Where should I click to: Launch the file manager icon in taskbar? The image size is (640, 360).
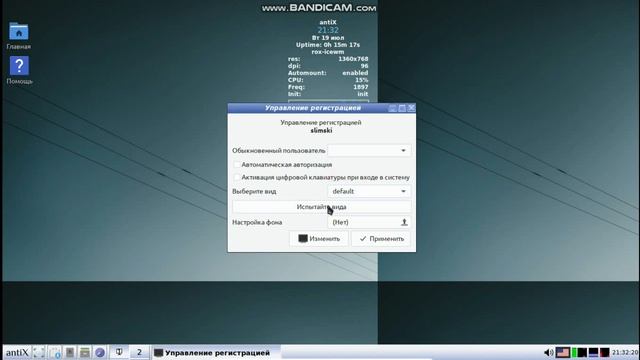click(55, 352)
